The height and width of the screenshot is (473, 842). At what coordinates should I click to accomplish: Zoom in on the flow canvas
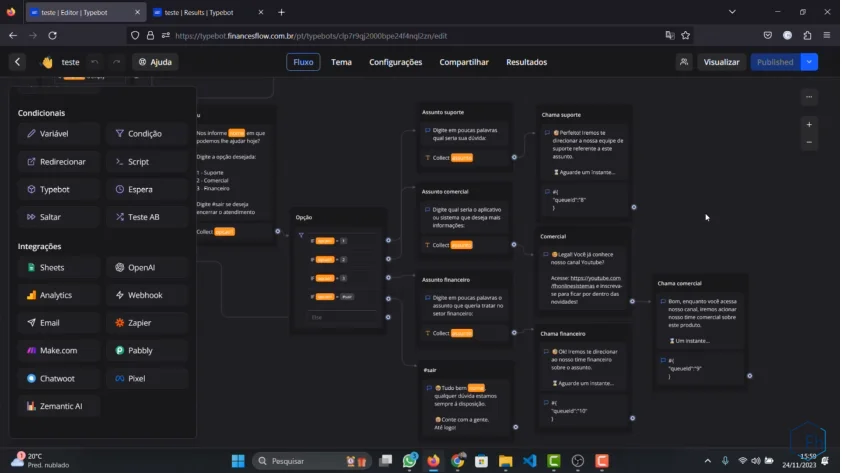(809, 125)
